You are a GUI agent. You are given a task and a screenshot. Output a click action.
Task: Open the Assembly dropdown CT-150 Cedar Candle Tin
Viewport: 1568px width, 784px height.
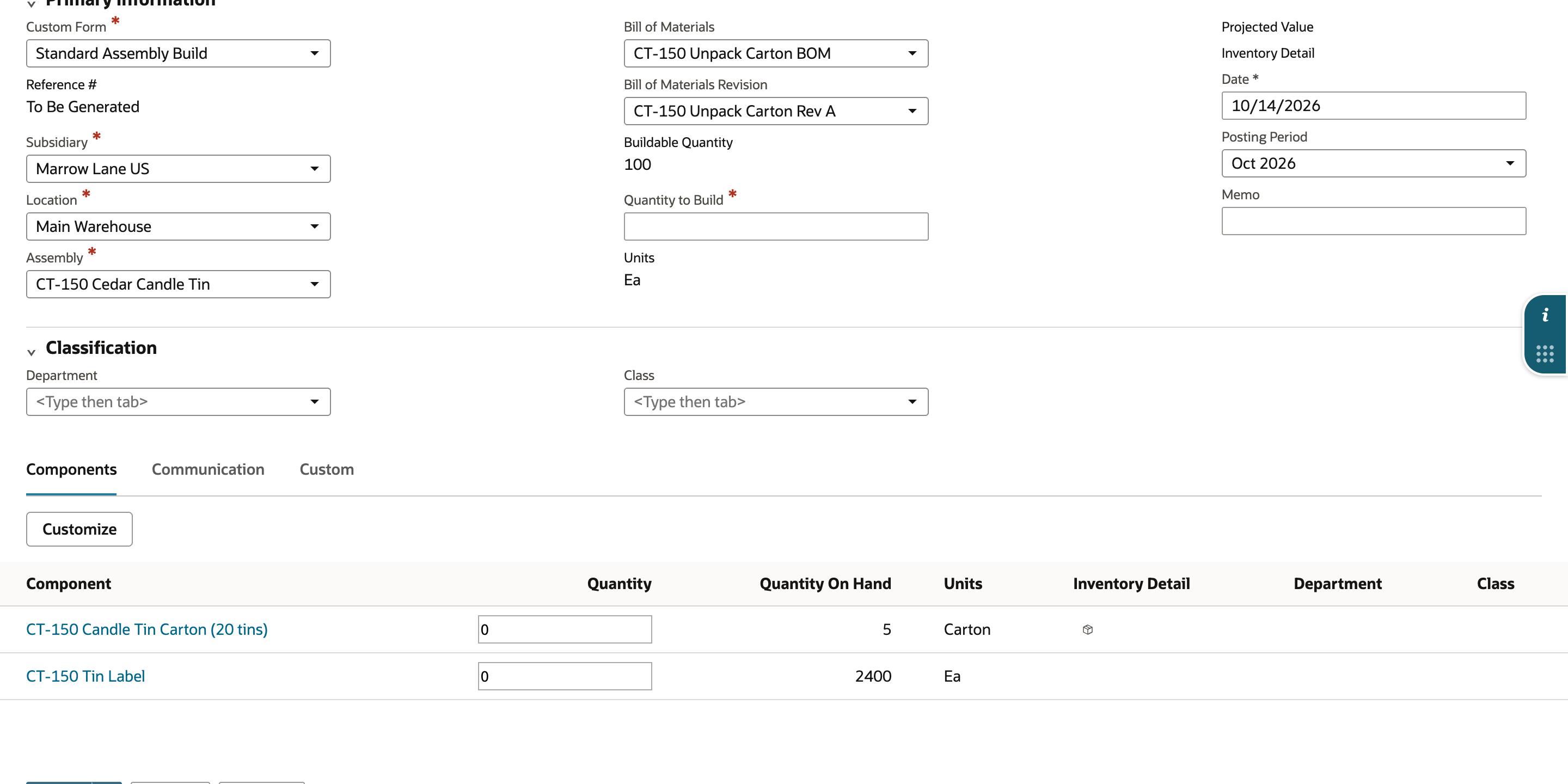pos(179,284)
